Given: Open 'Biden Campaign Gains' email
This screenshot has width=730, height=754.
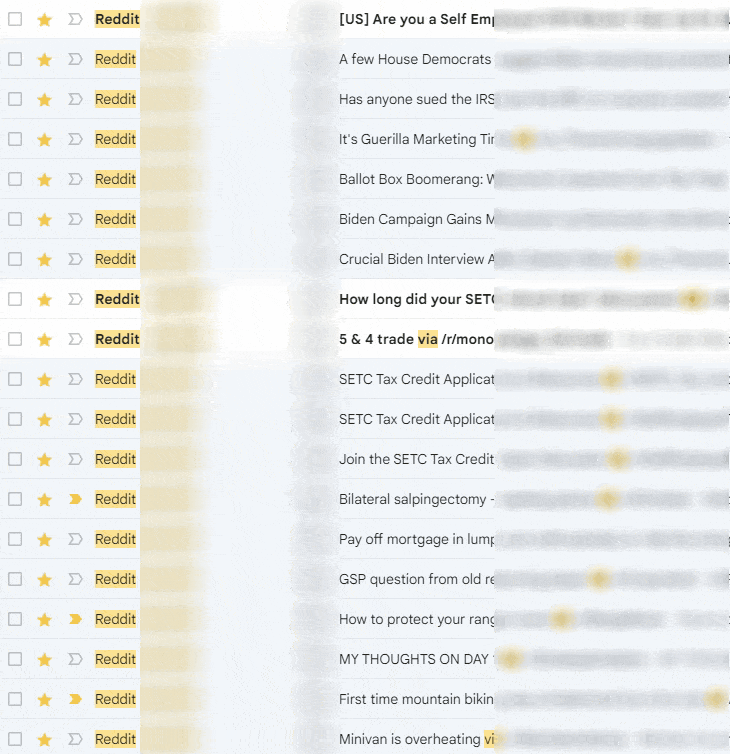Looking at the screenshot, I should (x=416, y=219).
